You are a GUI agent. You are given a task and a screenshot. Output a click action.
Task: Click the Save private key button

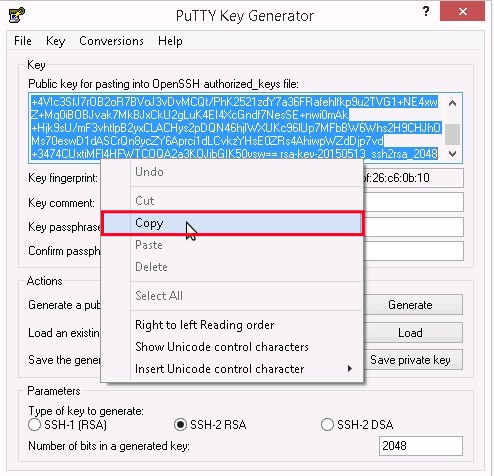click(410, 360)
